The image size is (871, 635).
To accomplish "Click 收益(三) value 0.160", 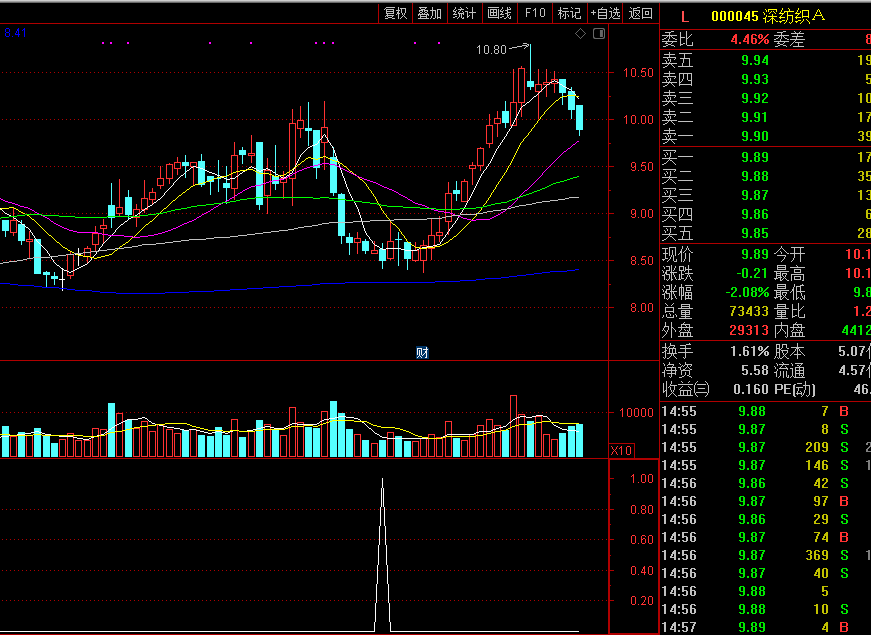I will 750,389.
